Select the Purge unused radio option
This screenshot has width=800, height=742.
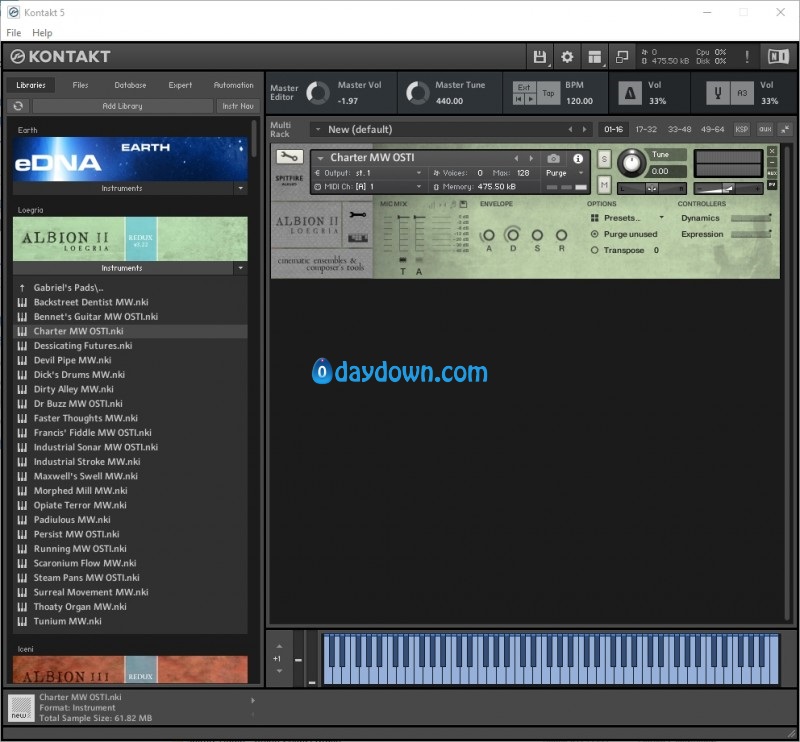594,234
